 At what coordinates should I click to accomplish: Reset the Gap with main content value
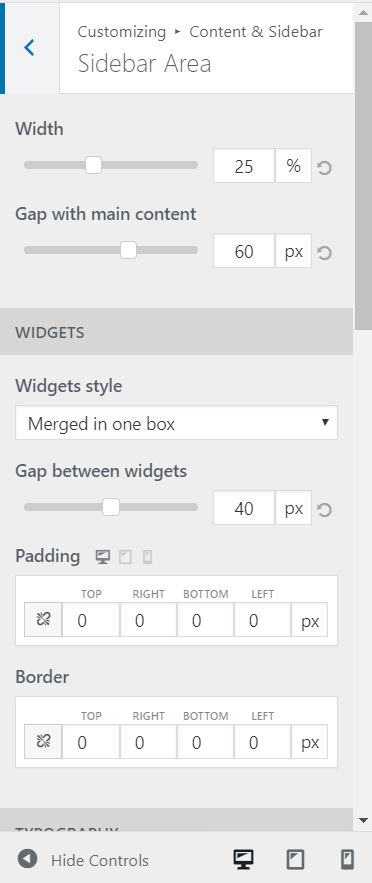pos(324,253)
